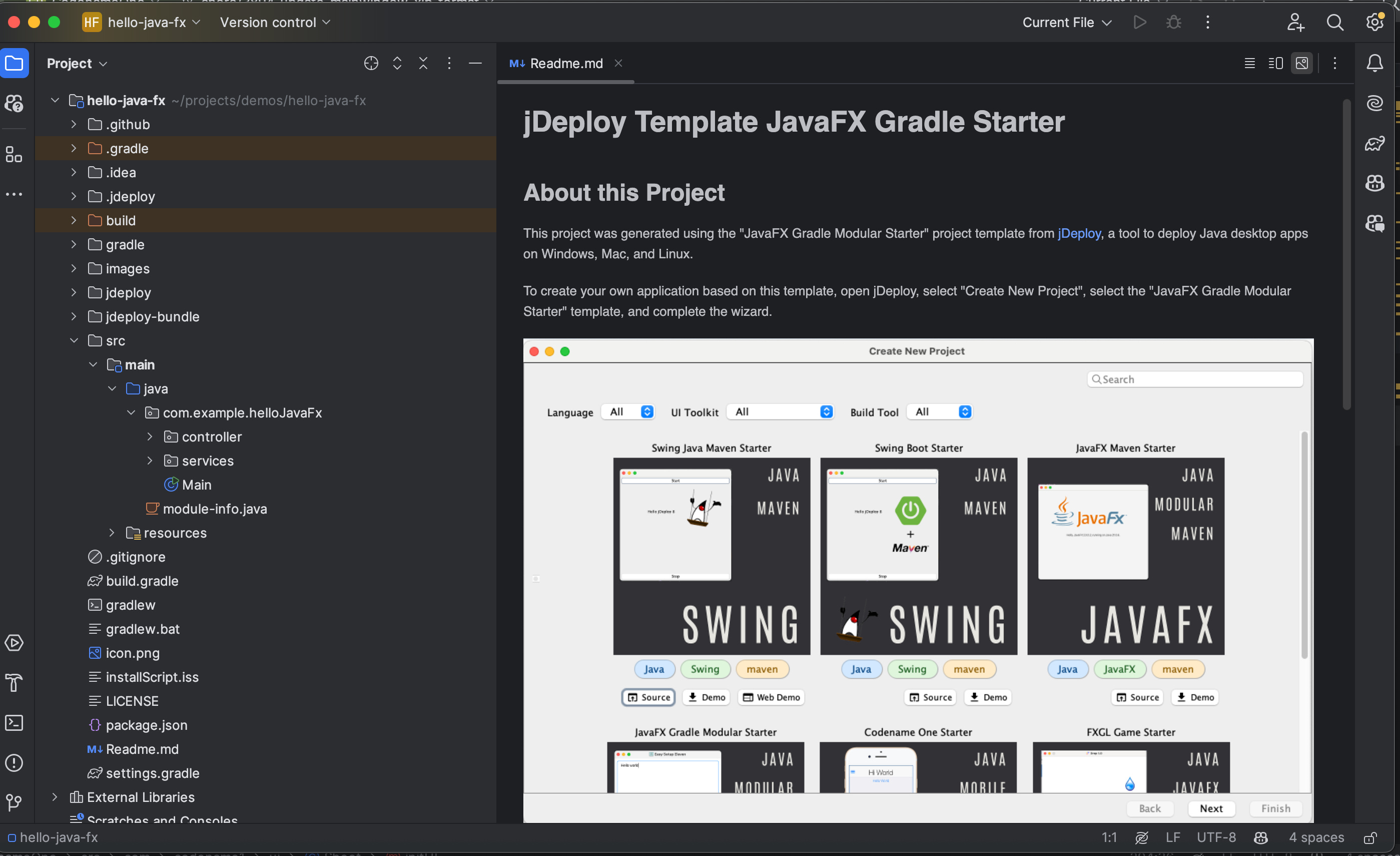Open editor tab options menu
Image resolution: width=1400 pixels, height=856 pixels.
tap(1334, 63)
